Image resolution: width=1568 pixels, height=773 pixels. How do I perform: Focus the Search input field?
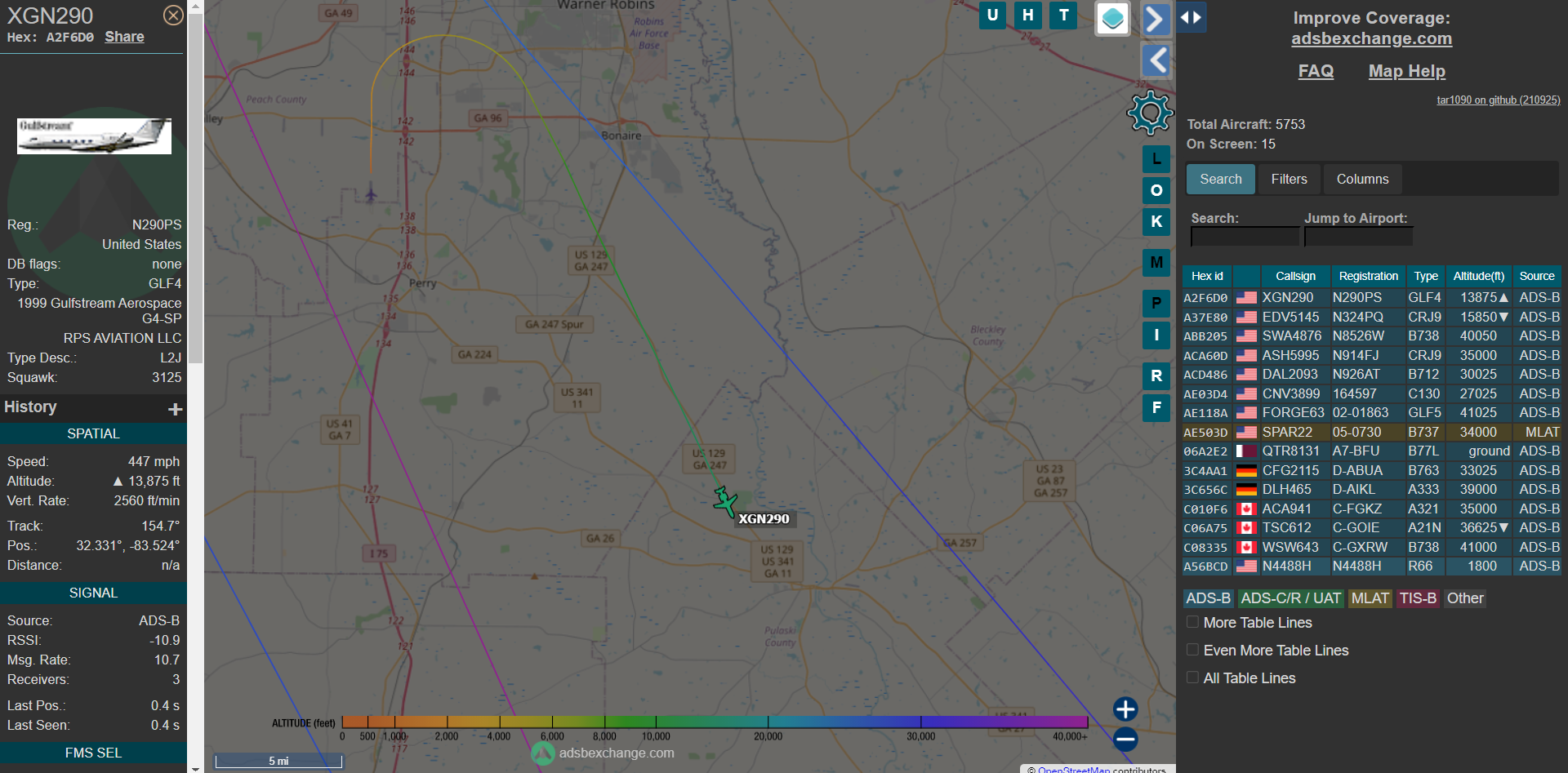[1245, 237]
